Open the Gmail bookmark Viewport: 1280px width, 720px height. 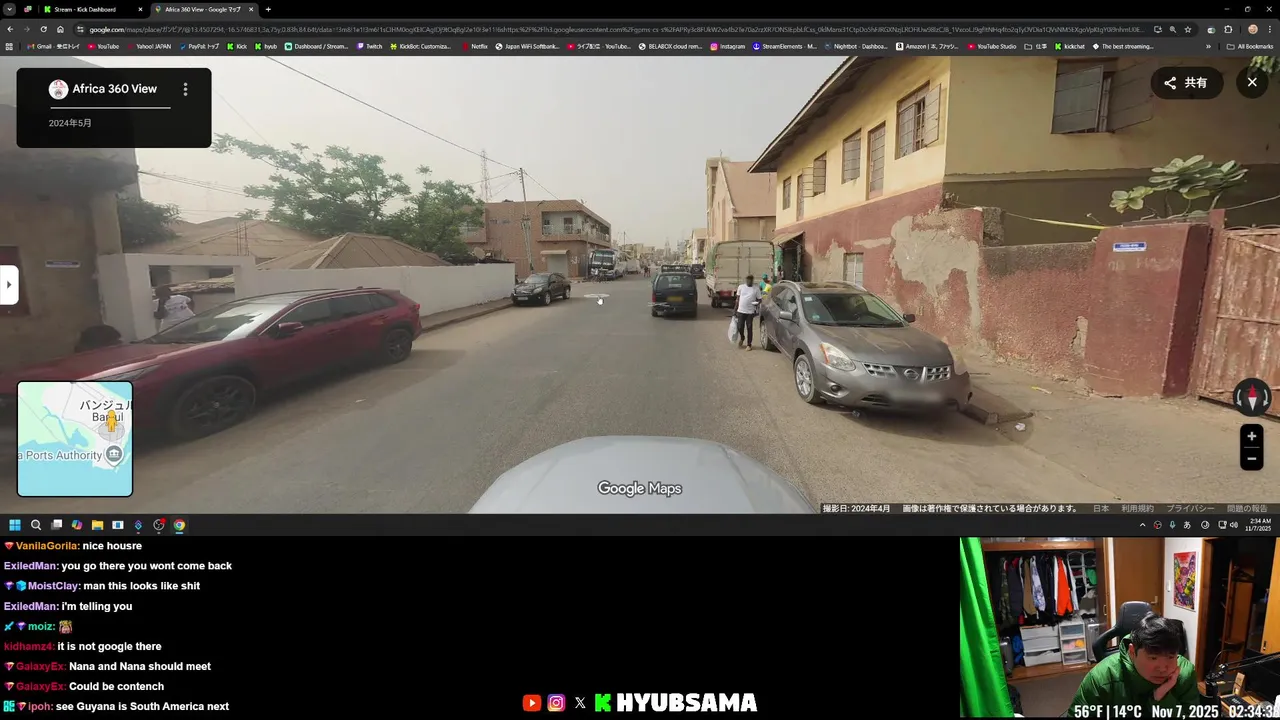tap(54, 46)
